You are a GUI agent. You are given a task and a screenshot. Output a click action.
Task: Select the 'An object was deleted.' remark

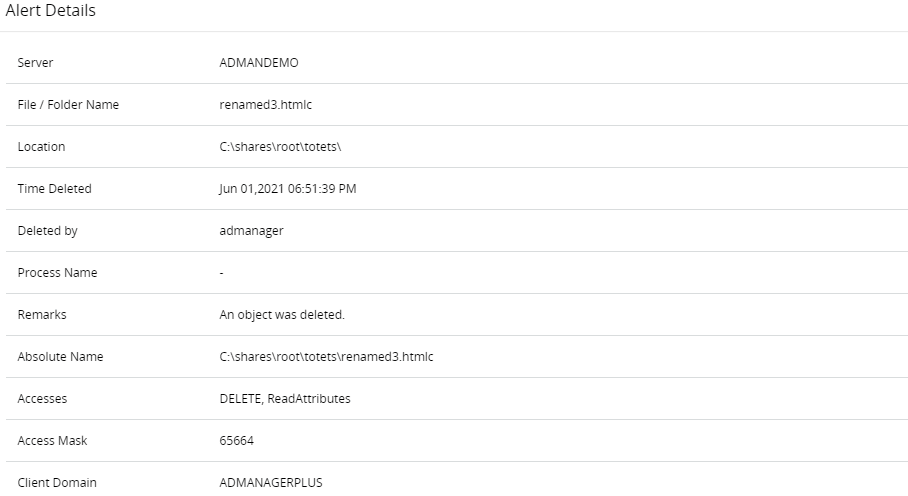[282, 315]
